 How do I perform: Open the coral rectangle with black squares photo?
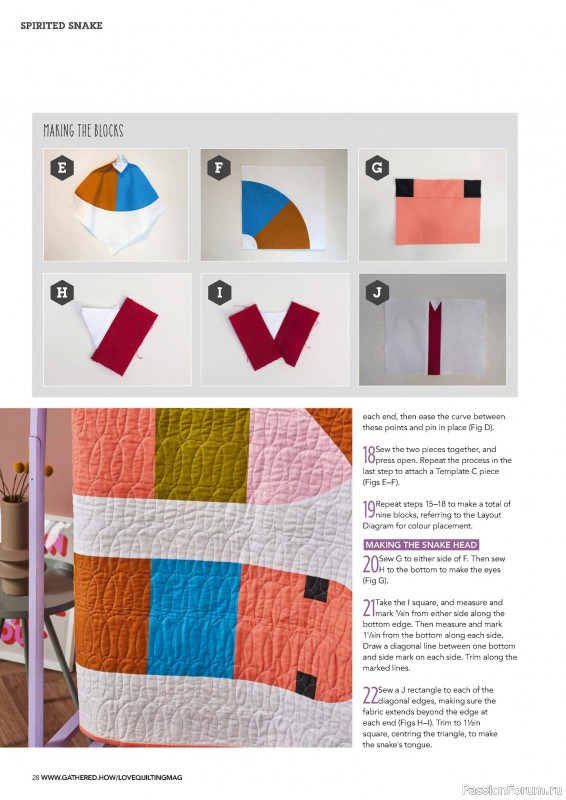[x=433, y=205]
